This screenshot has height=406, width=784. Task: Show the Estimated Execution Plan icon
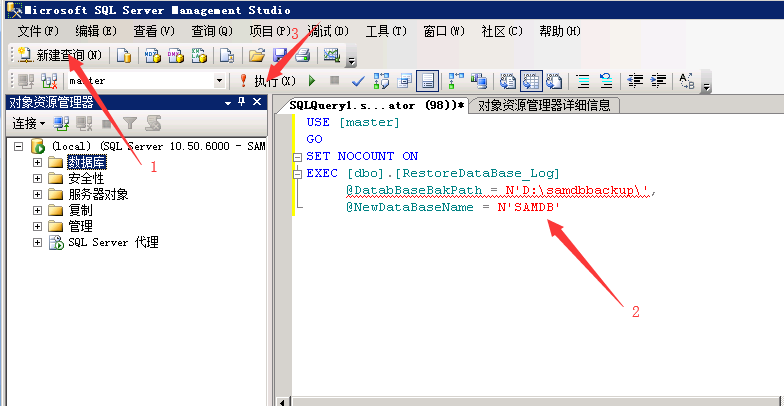tap(382, 81)
